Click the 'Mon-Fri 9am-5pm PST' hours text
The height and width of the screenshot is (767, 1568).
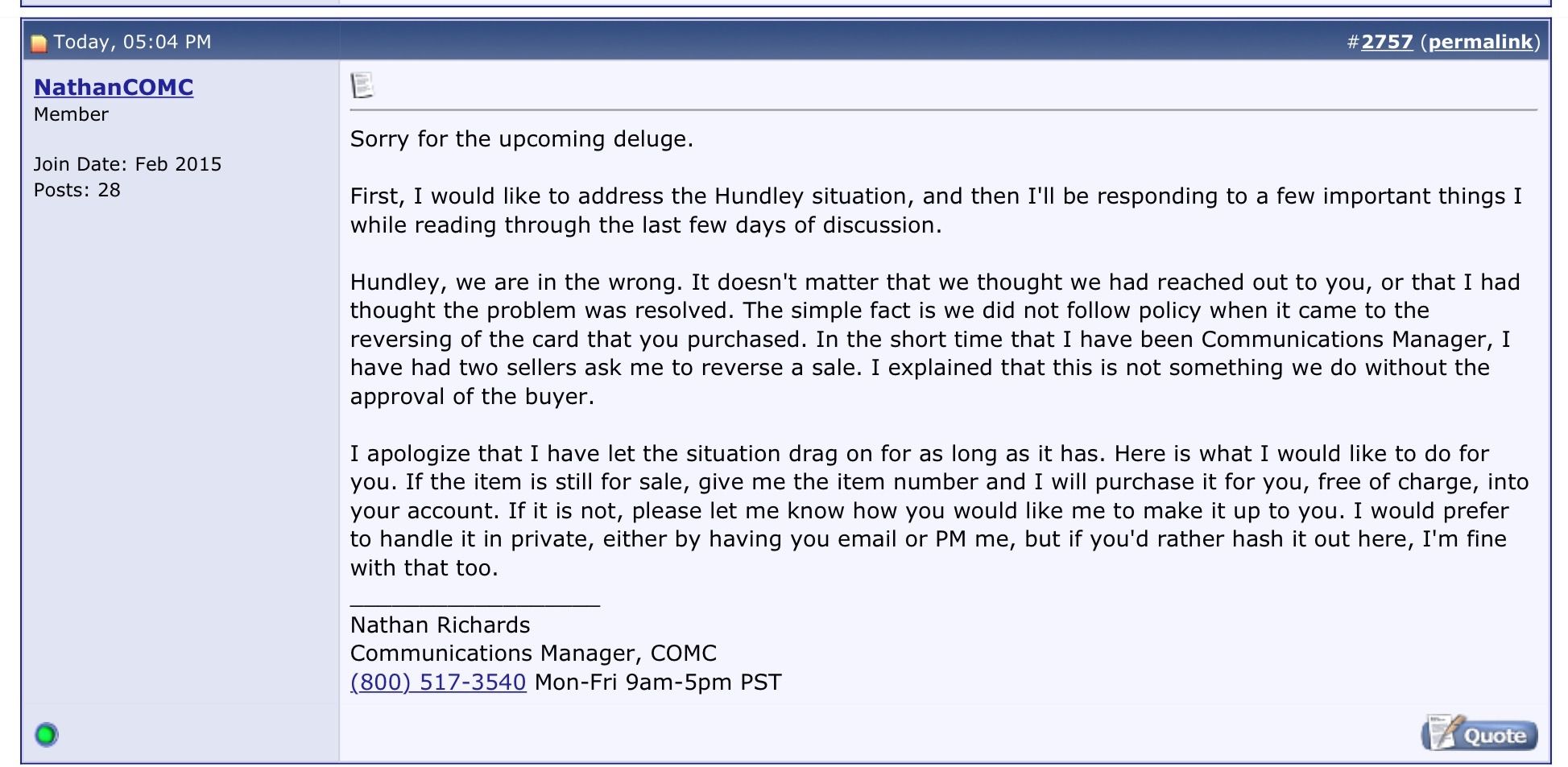click(658, 682)
